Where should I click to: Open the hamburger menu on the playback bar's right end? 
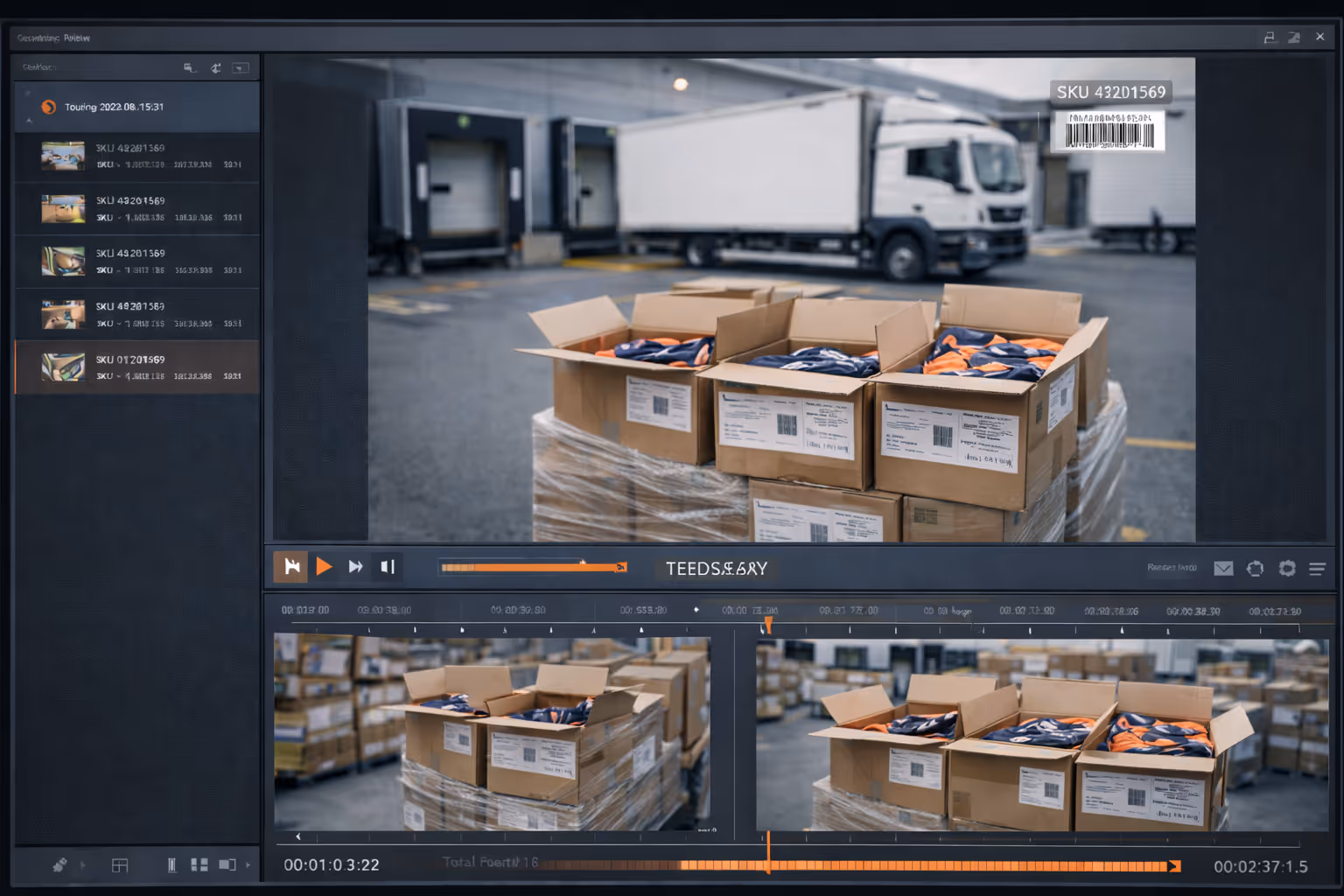tap(1317, 569)
